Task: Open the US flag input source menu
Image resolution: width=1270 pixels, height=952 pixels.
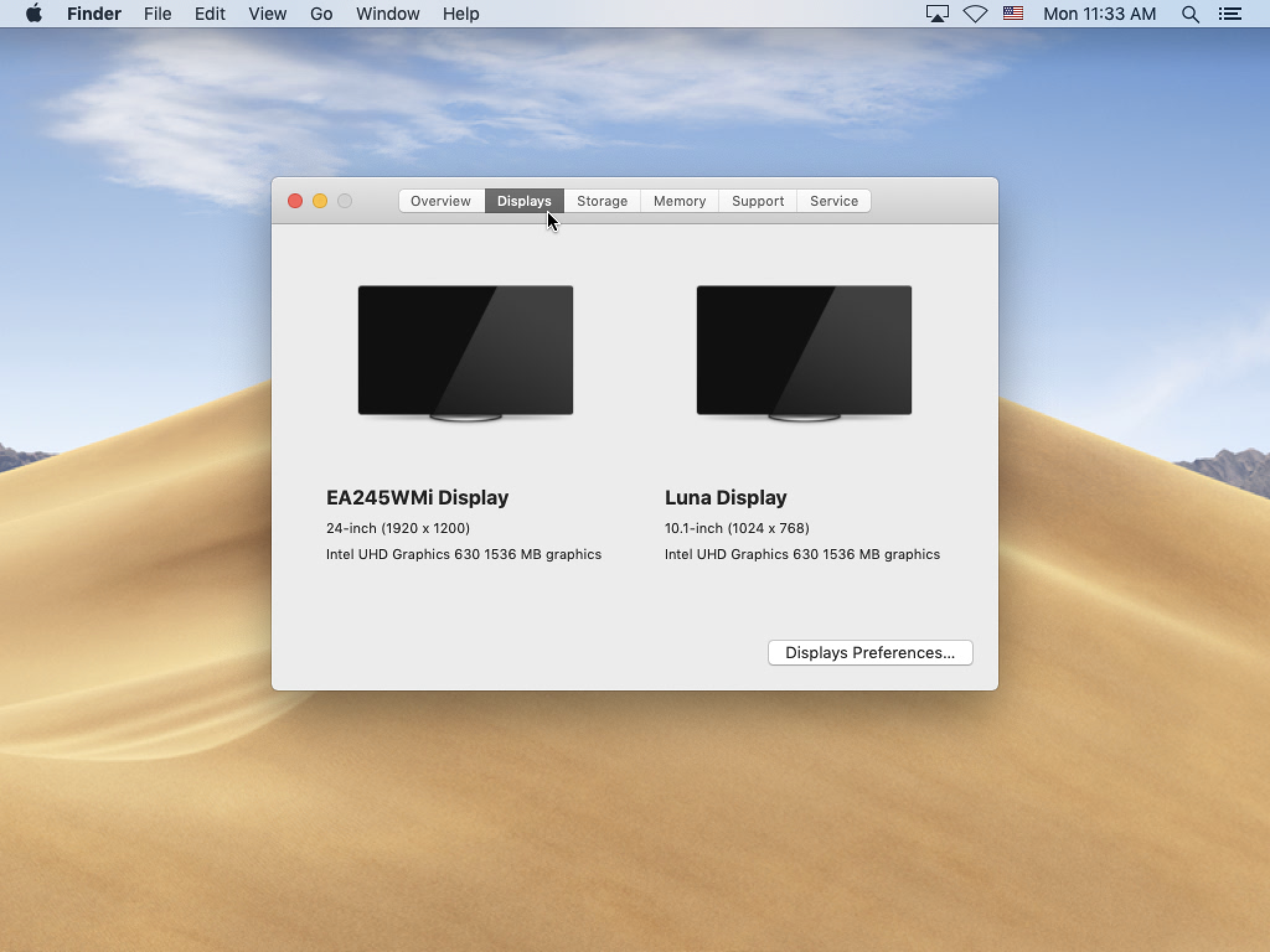Action: [x=1013, y=13]
